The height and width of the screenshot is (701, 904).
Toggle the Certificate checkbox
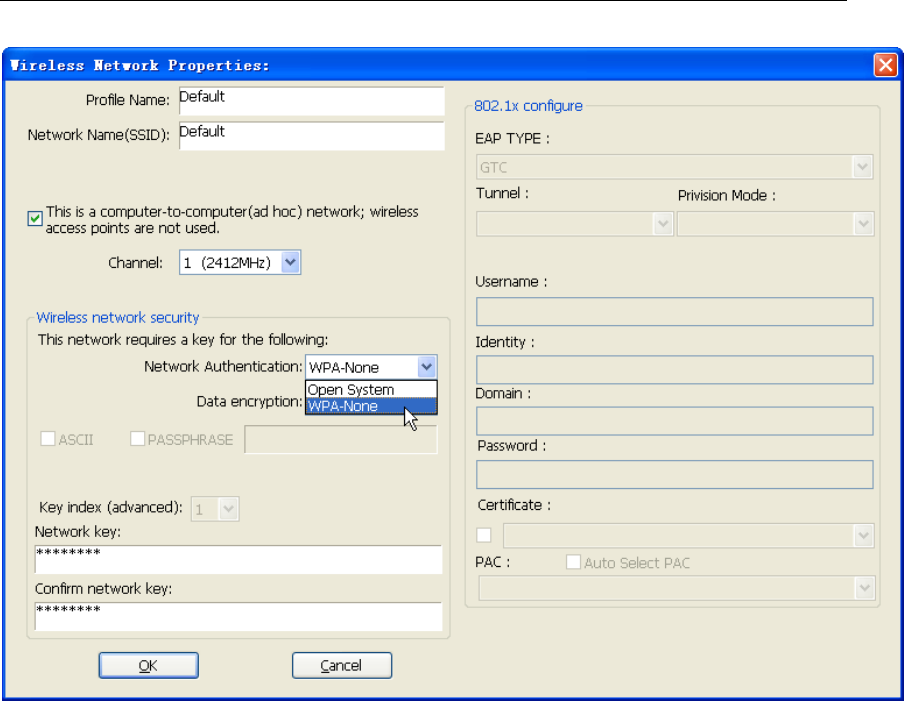click(x=484, y=535)
